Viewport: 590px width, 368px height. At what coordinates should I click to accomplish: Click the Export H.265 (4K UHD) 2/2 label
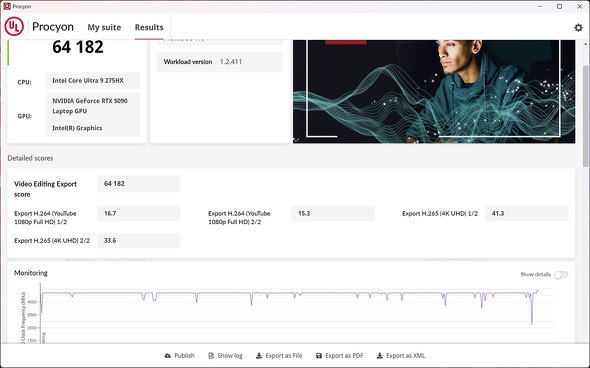pos(52,240)
